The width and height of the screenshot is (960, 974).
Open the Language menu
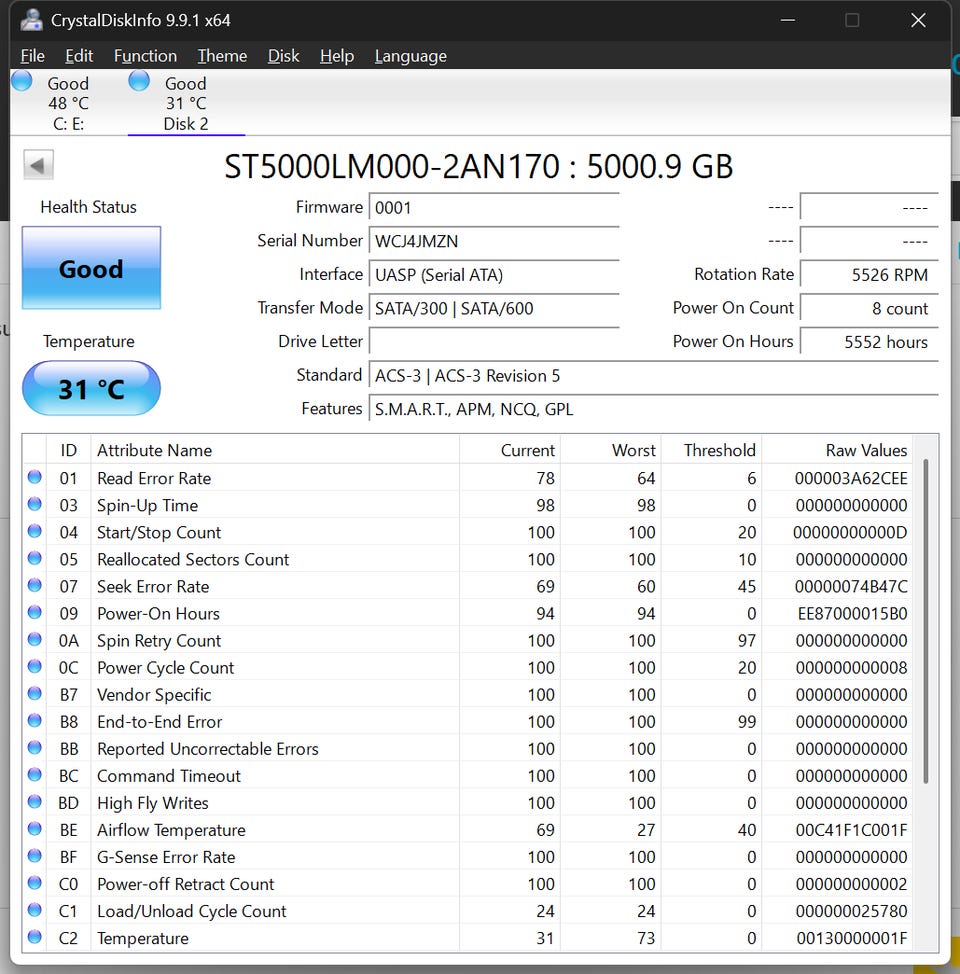410,56
